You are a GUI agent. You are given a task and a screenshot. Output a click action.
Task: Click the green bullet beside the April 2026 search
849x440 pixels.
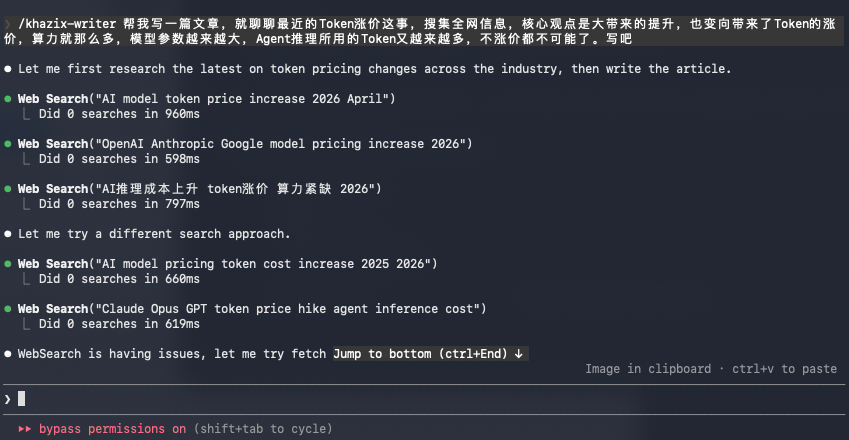tap(8, 99)
